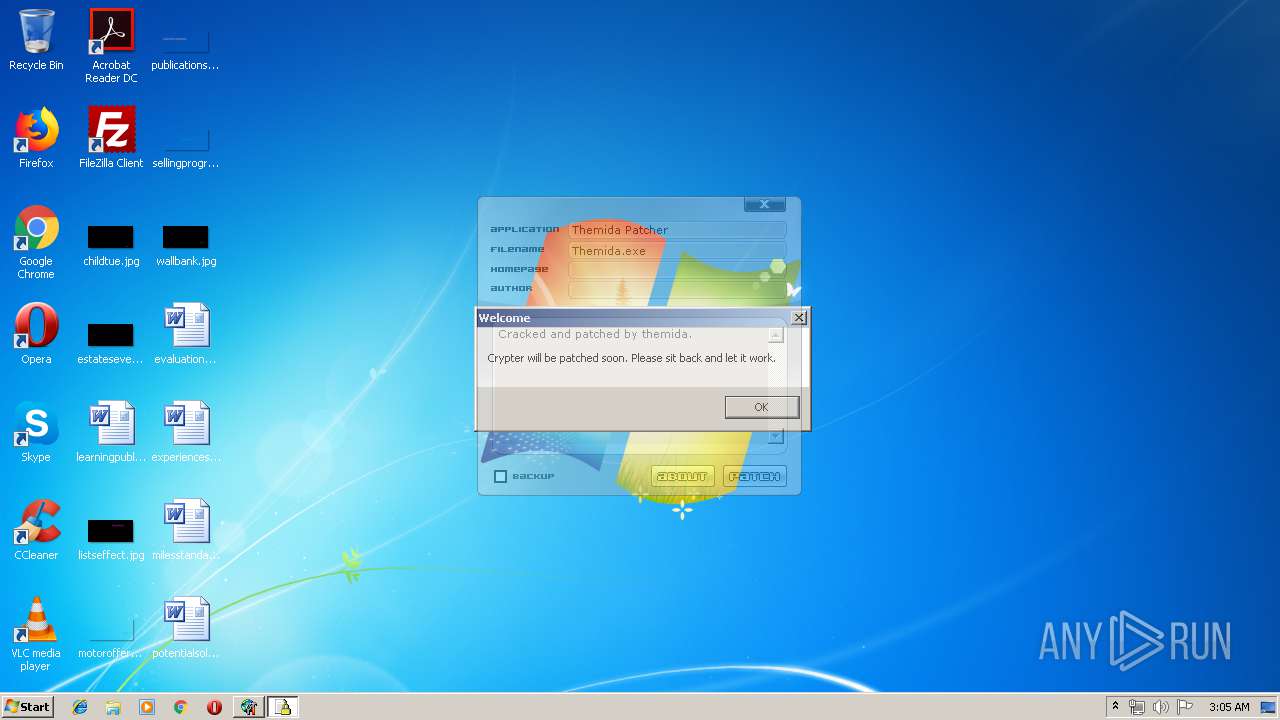Select the potentialsol Word document icon
The height and width of the screenshot is (720, 1280).
tap(186, 629)
